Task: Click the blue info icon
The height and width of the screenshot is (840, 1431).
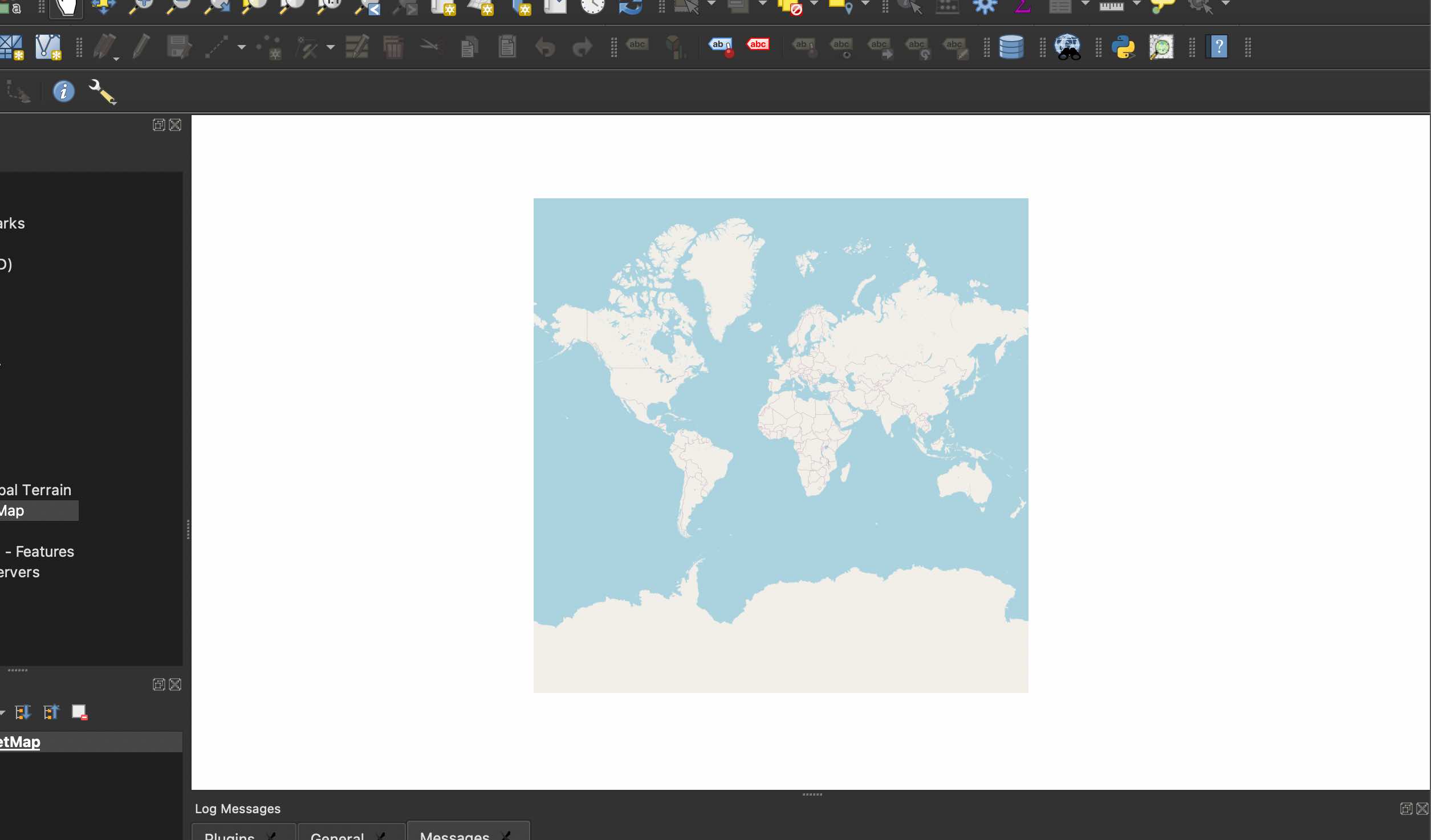Action: tap(64, 91)
